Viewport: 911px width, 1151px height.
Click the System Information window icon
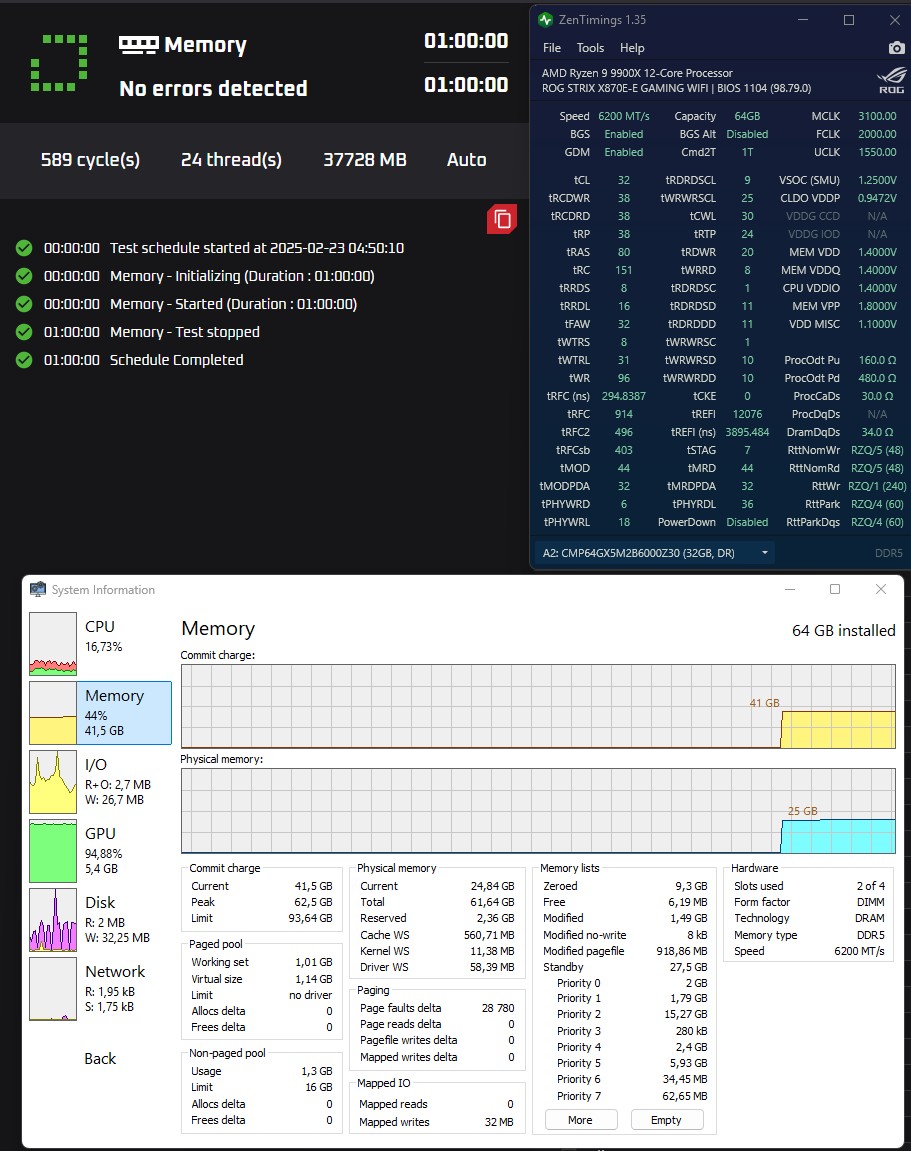click(38, 590)
